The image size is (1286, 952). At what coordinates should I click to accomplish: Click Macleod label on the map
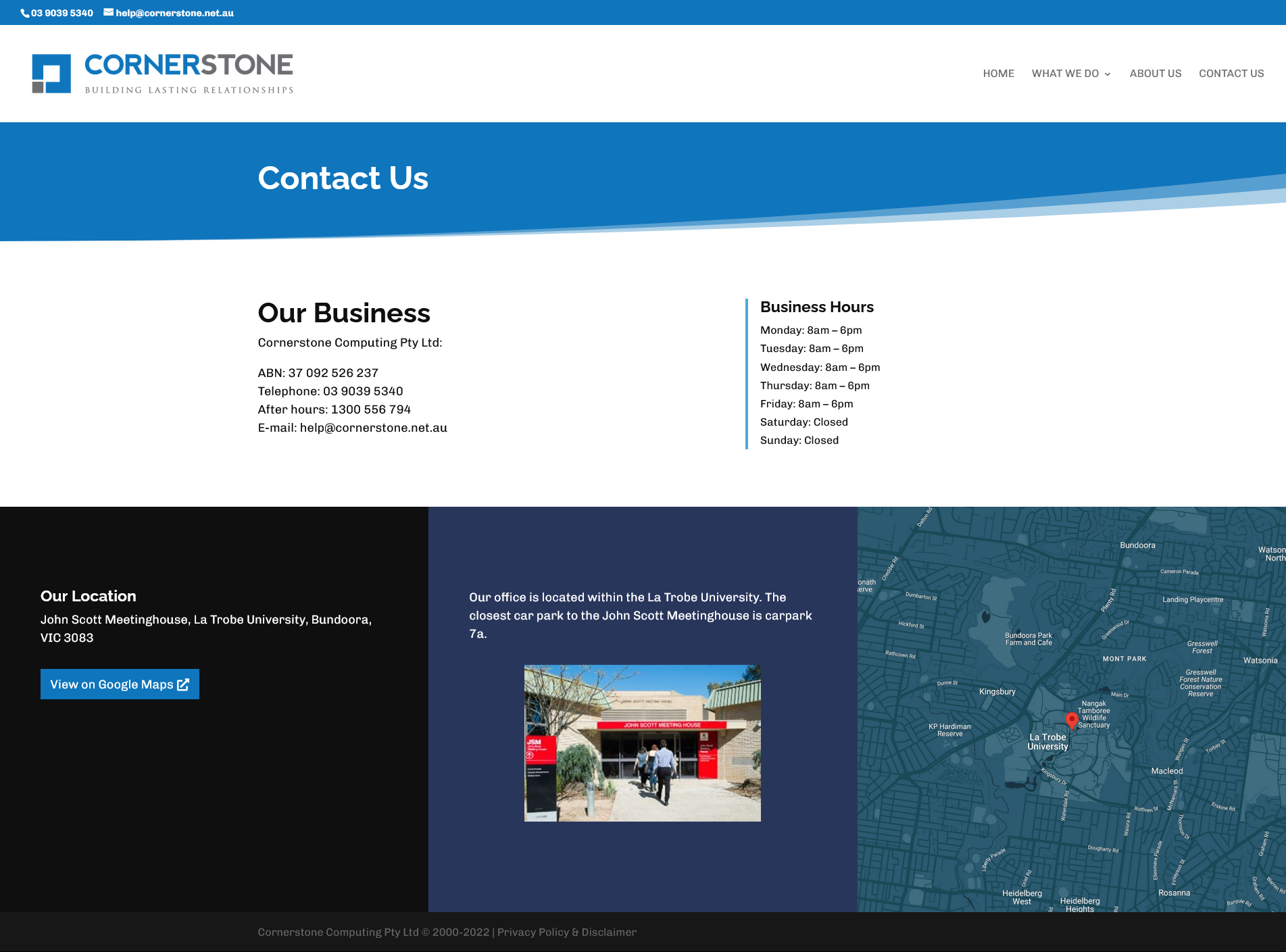(x=1167, y=771)
